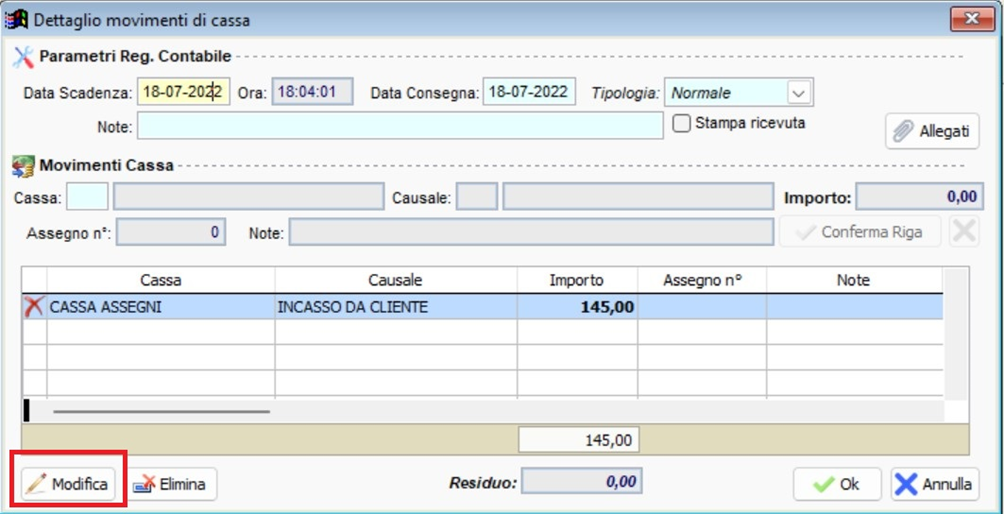
Task: Click the Conferma Riga button
Action: tap(860, 231)
